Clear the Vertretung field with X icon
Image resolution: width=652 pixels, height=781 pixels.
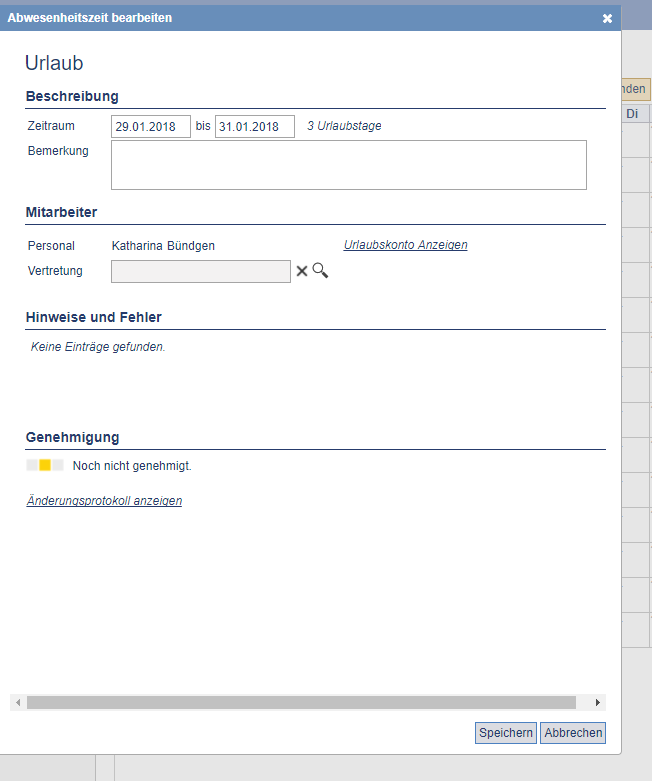click(x=302, y=271)
